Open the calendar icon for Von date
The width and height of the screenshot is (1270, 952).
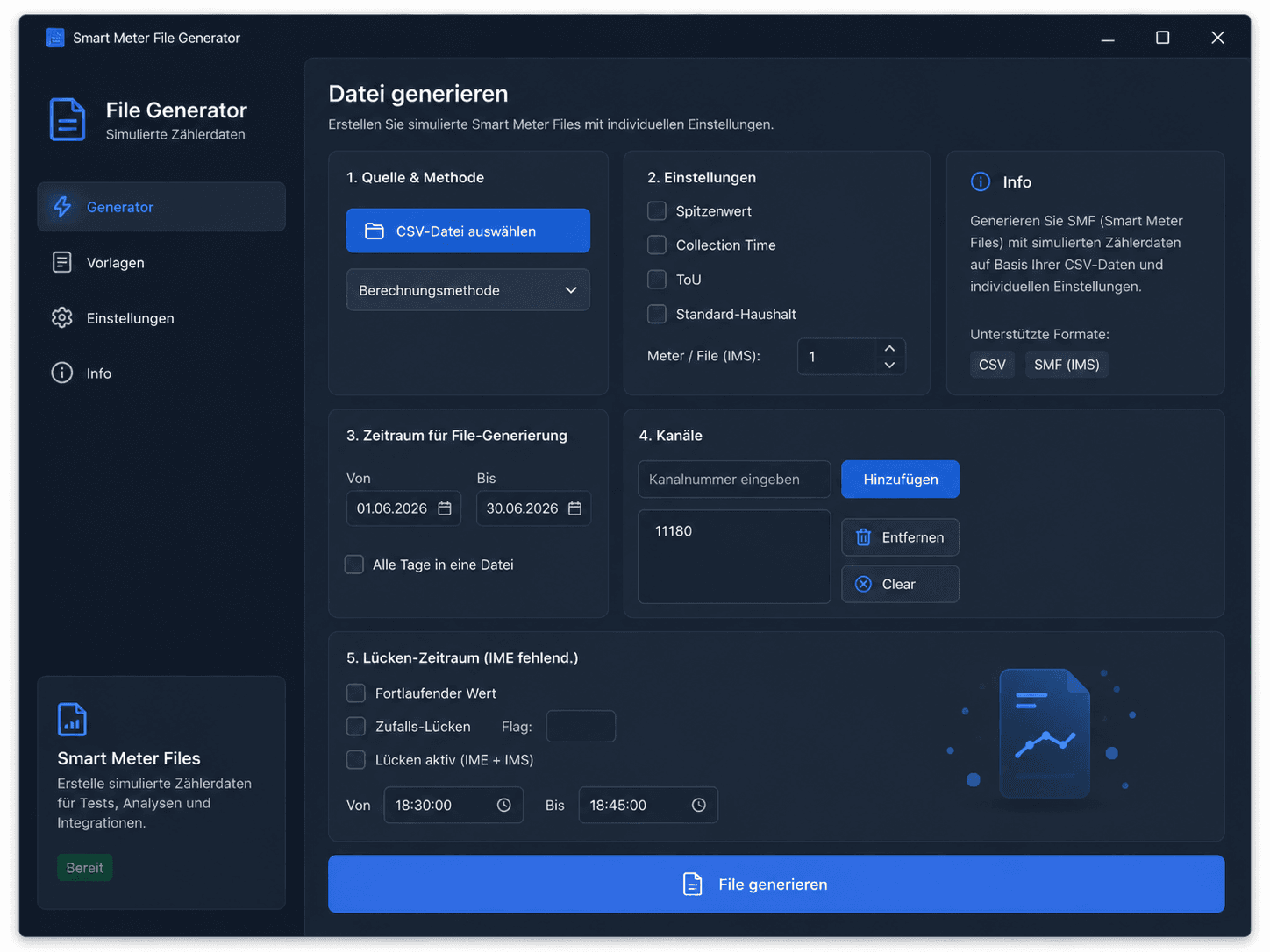pyautogui.click(x=445, y=508)
